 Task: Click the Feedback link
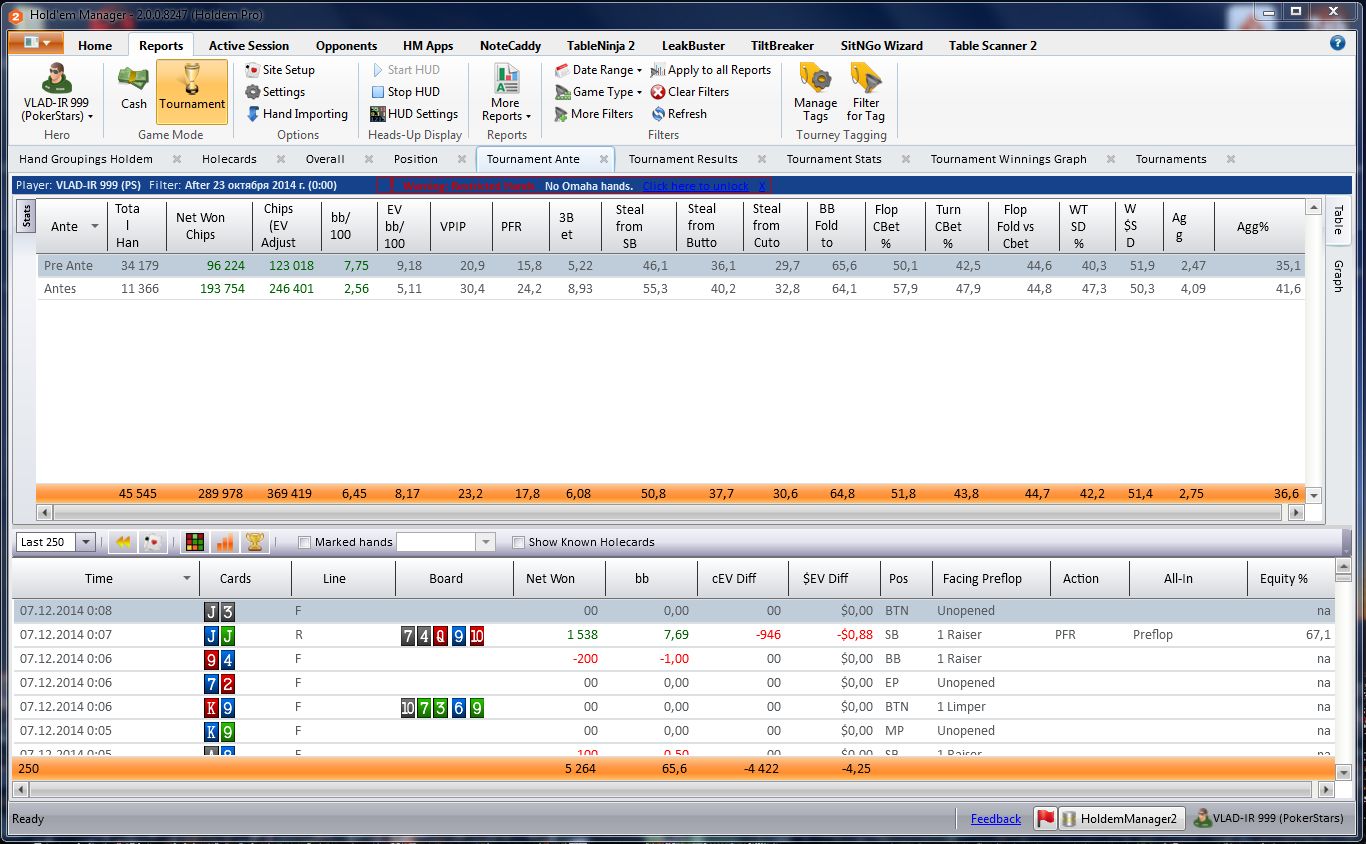pyautogui.click(x=996, y=819)
